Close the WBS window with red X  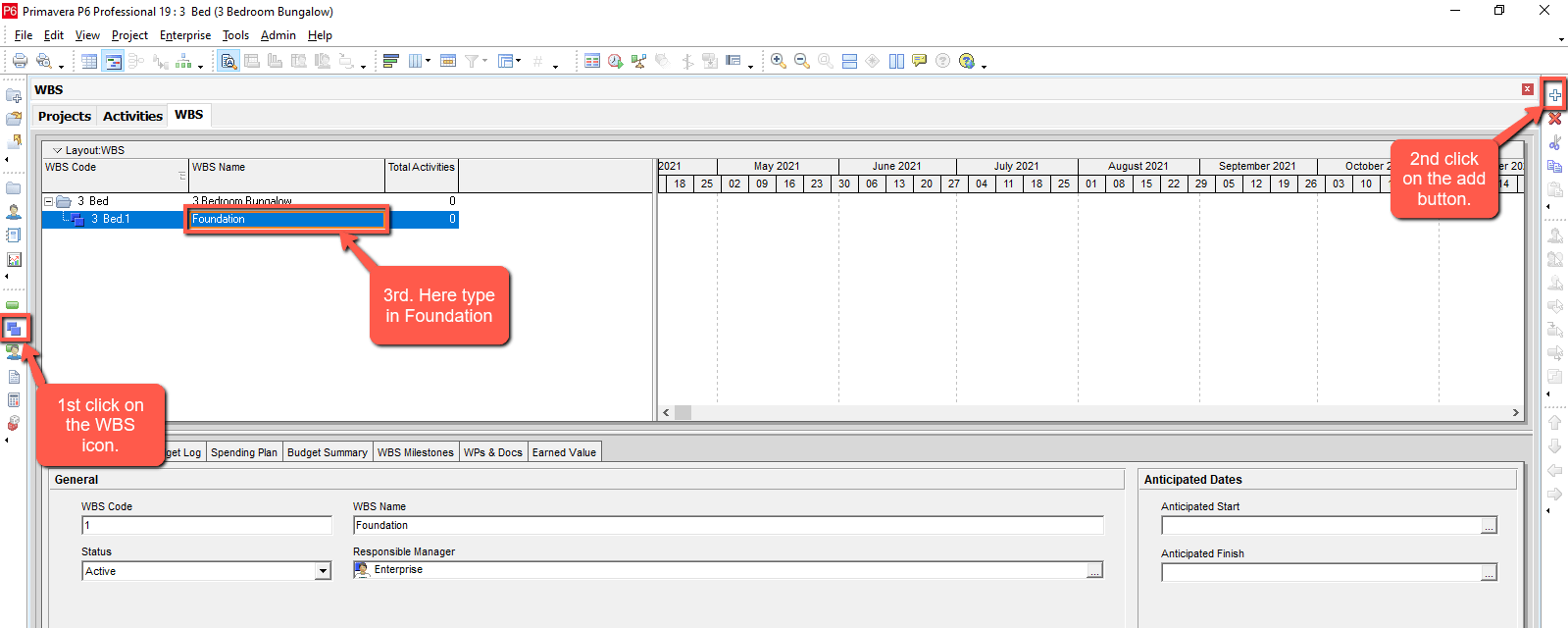pos(1527,89)
